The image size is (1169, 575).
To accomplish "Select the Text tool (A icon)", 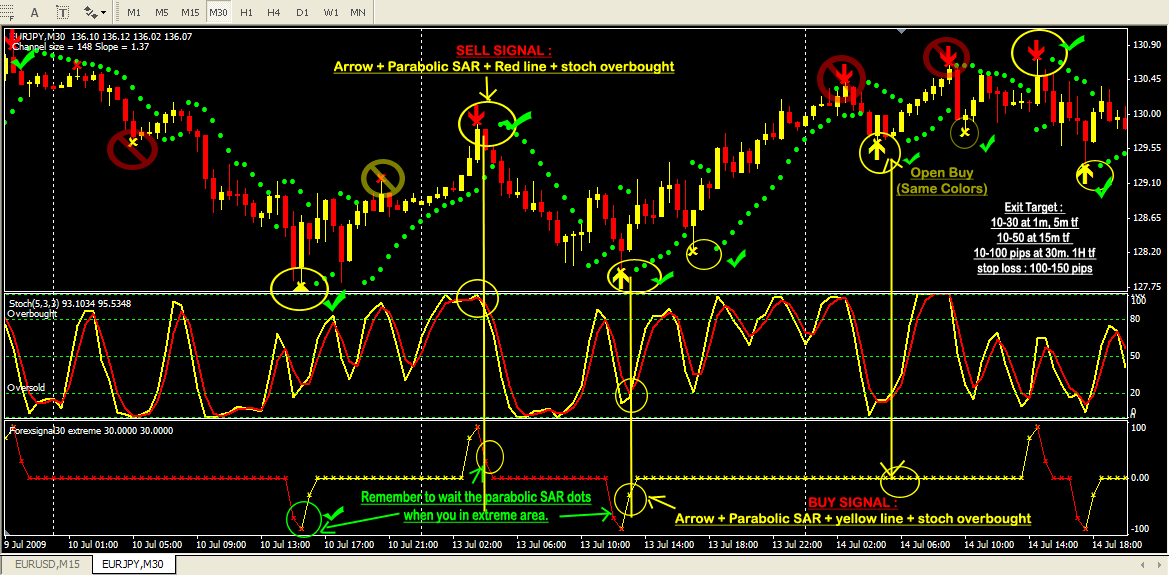I will tap(36, 12).
